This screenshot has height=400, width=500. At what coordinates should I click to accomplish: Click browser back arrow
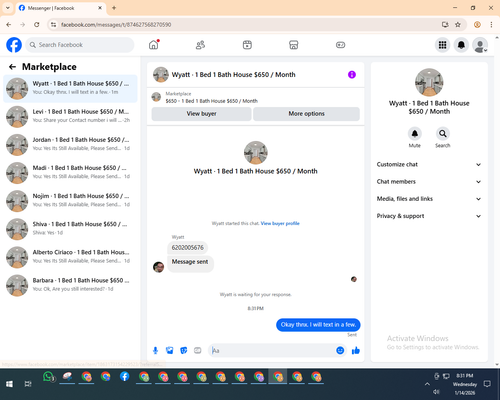(x=9, y=25)
